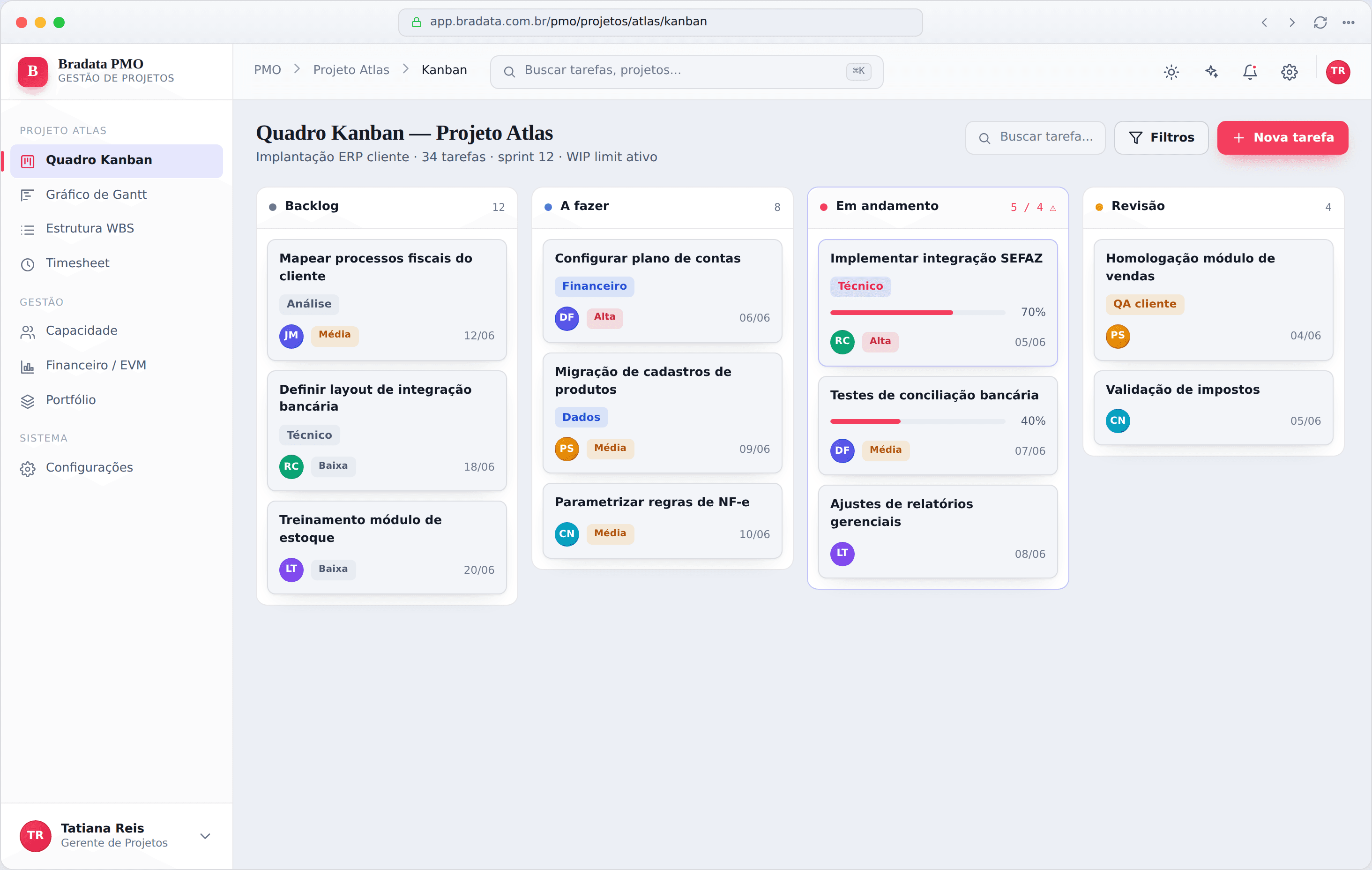
Task: Click the Financeiro tag
Action: tap(594, 287)
